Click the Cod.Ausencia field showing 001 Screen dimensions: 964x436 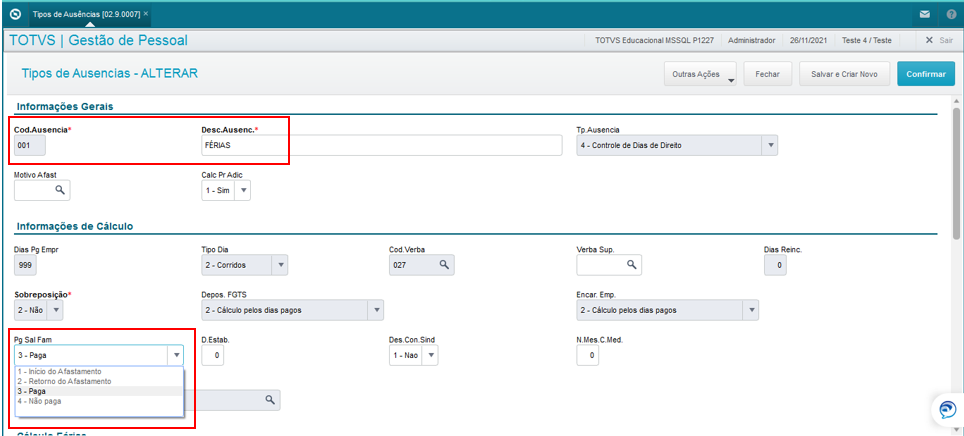tap(30, 146)
